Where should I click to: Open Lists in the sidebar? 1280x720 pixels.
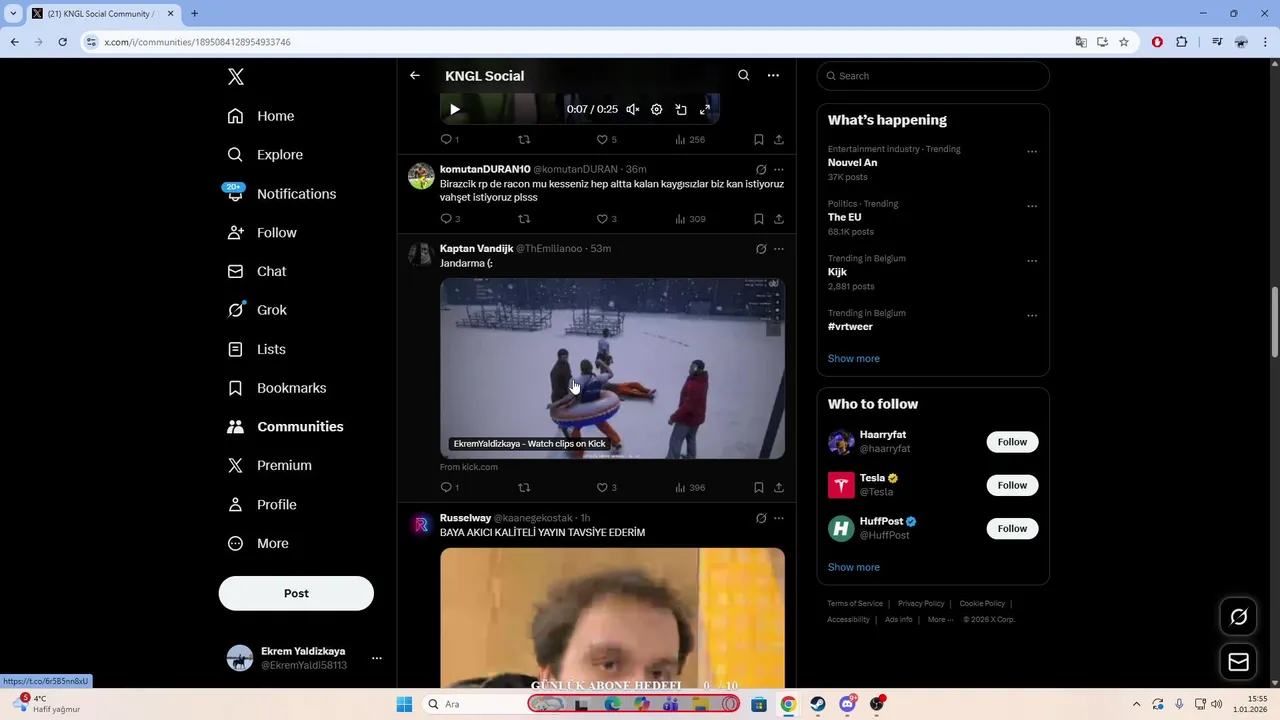tap(257, 349)
